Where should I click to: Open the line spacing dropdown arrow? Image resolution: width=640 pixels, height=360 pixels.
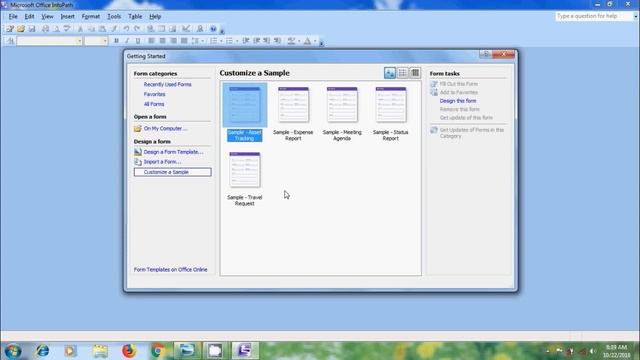(x=202, y=41)
